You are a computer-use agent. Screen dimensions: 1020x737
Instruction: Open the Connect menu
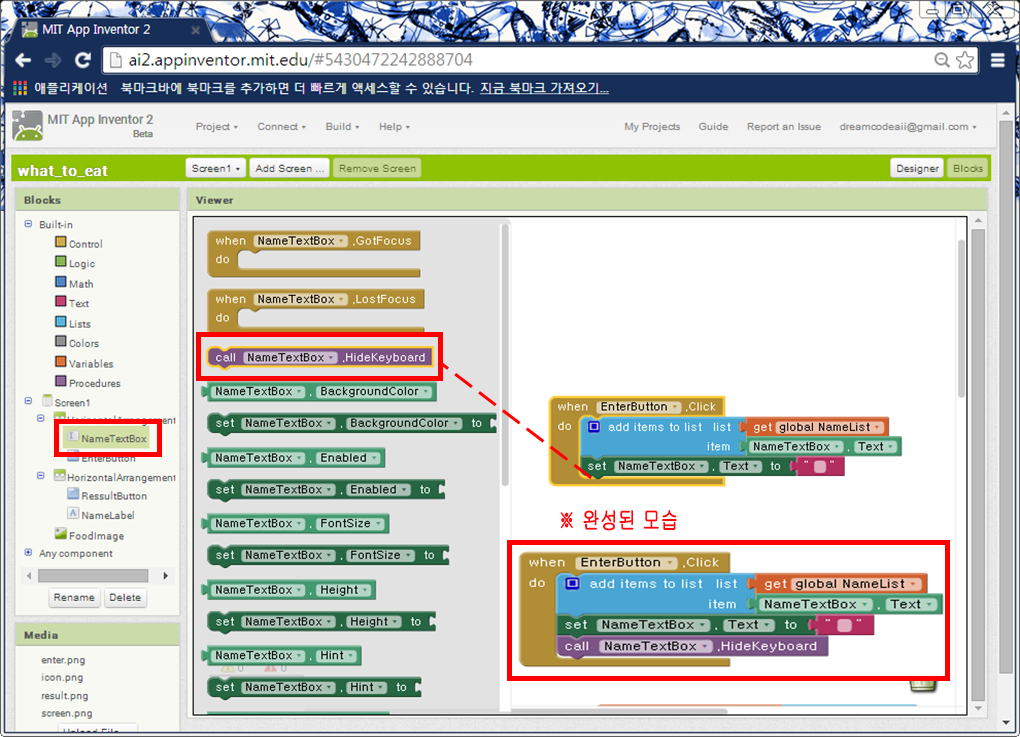coord(281,127)
